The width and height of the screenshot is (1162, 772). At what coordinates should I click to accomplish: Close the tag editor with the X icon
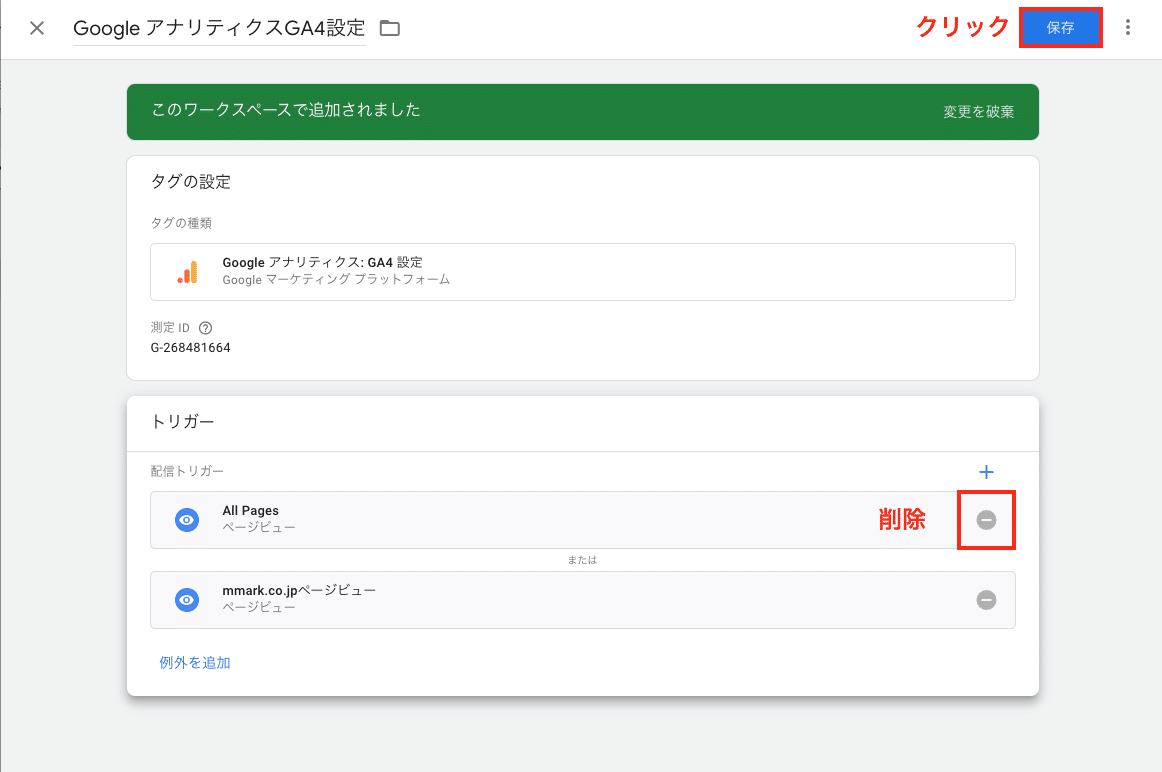[x=36, y=28]
